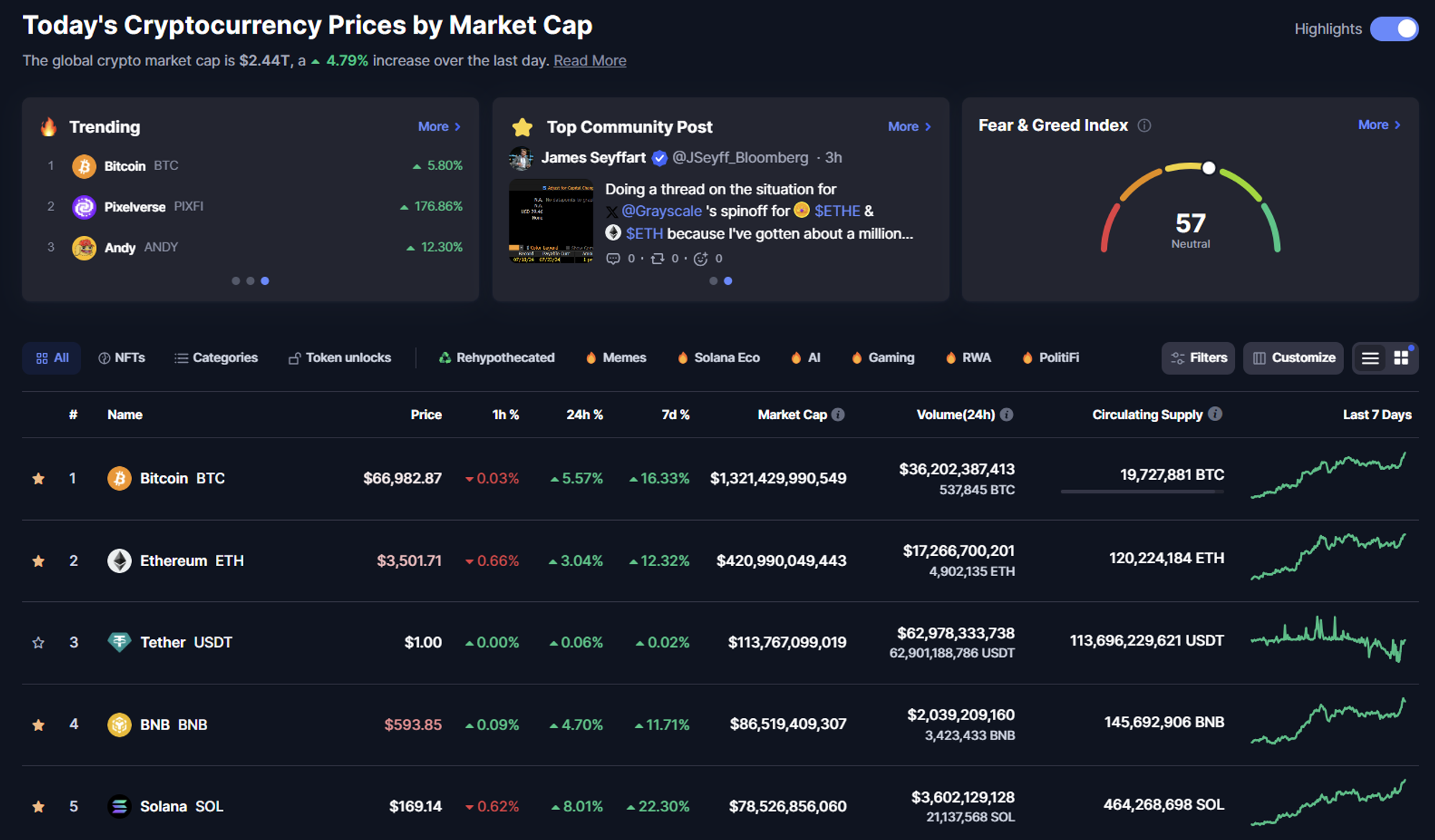Unfavorite Bitcoin with its star icon
Screen dimensions: 1435x840
tap(39, 478)
